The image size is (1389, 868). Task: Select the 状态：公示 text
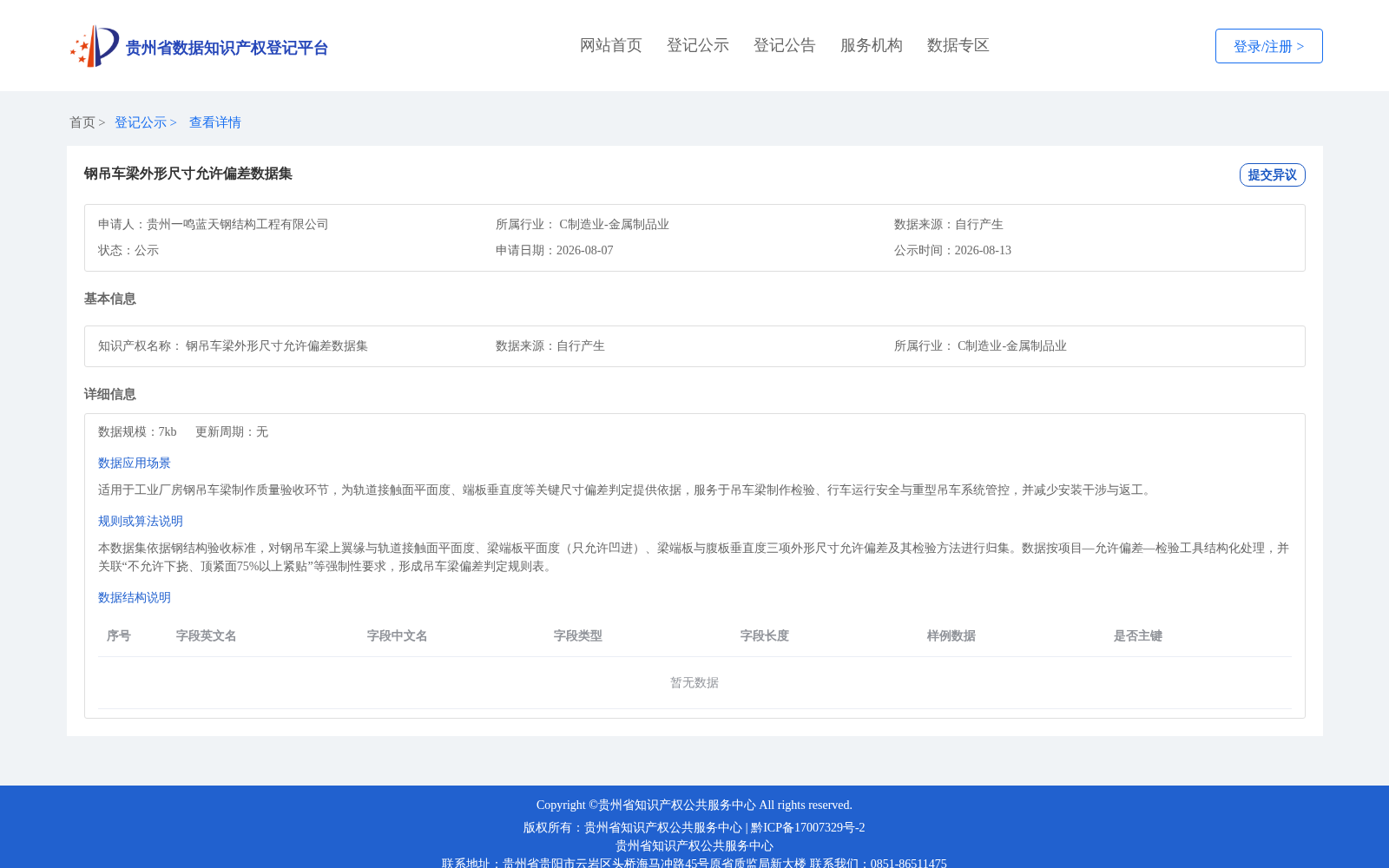tap(128, 250)
